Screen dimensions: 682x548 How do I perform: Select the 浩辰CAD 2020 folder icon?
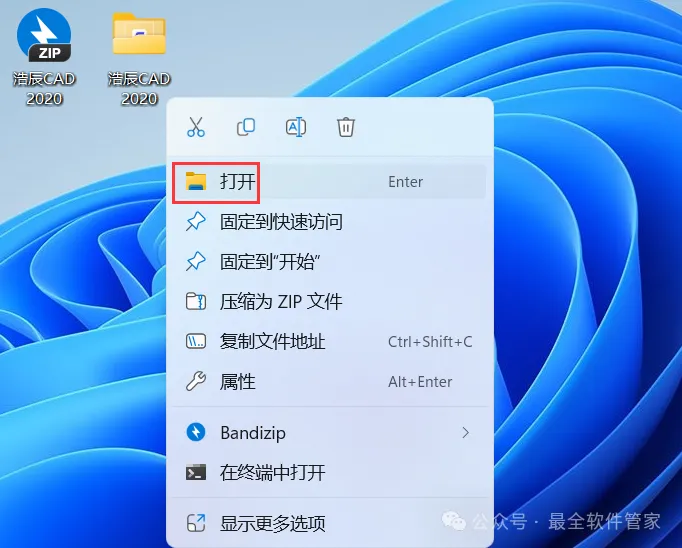pos(139,34)
